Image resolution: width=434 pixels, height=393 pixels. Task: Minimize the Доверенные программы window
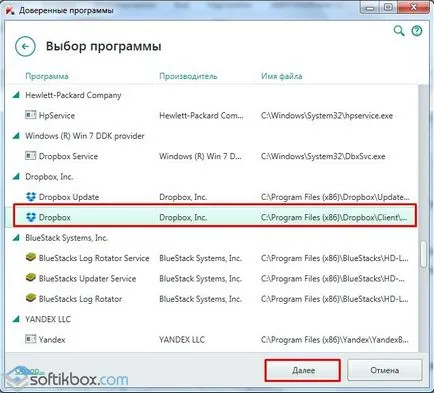click(370, 8)
